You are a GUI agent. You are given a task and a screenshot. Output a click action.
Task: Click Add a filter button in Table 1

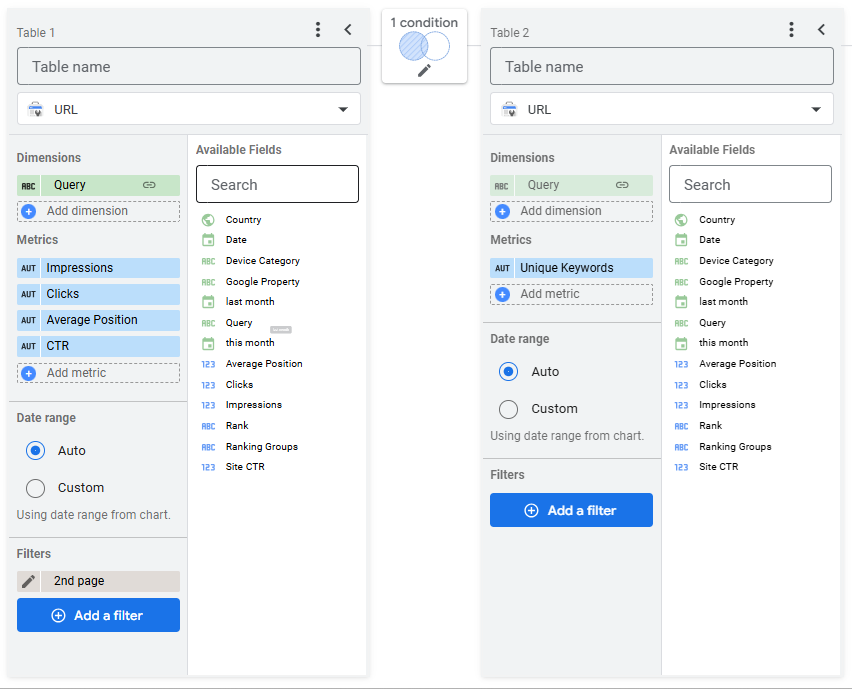(98, 615)
